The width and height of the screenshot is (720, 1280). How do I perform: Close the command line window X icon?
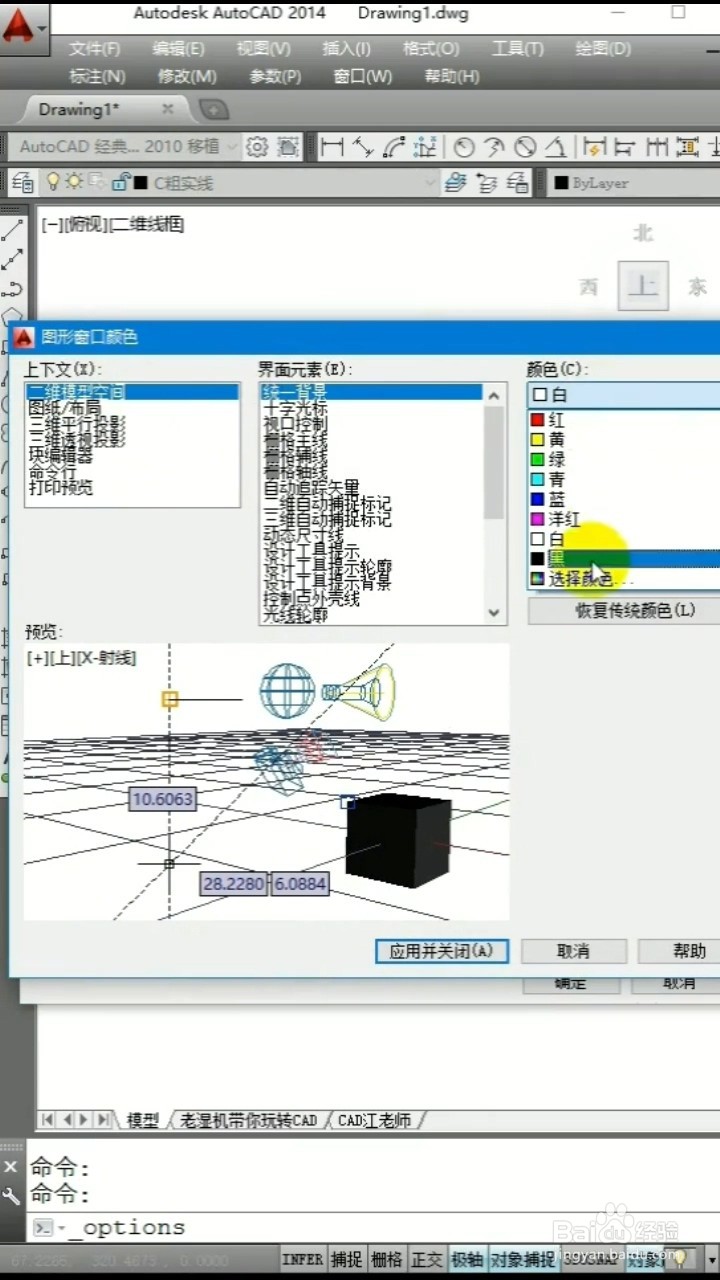(10, 1166)
